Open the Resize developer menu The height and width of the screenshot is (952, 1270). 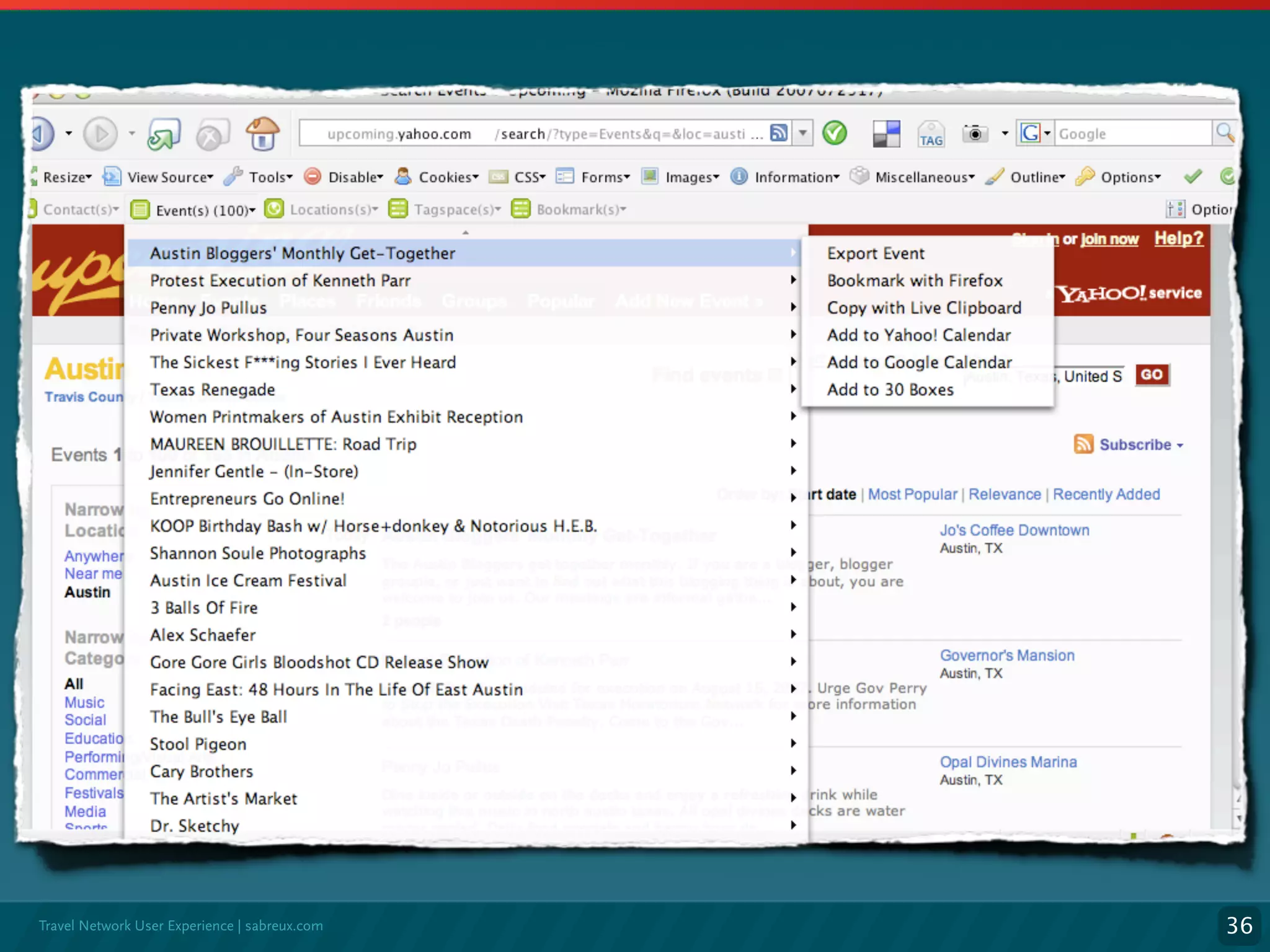(62, 177)
